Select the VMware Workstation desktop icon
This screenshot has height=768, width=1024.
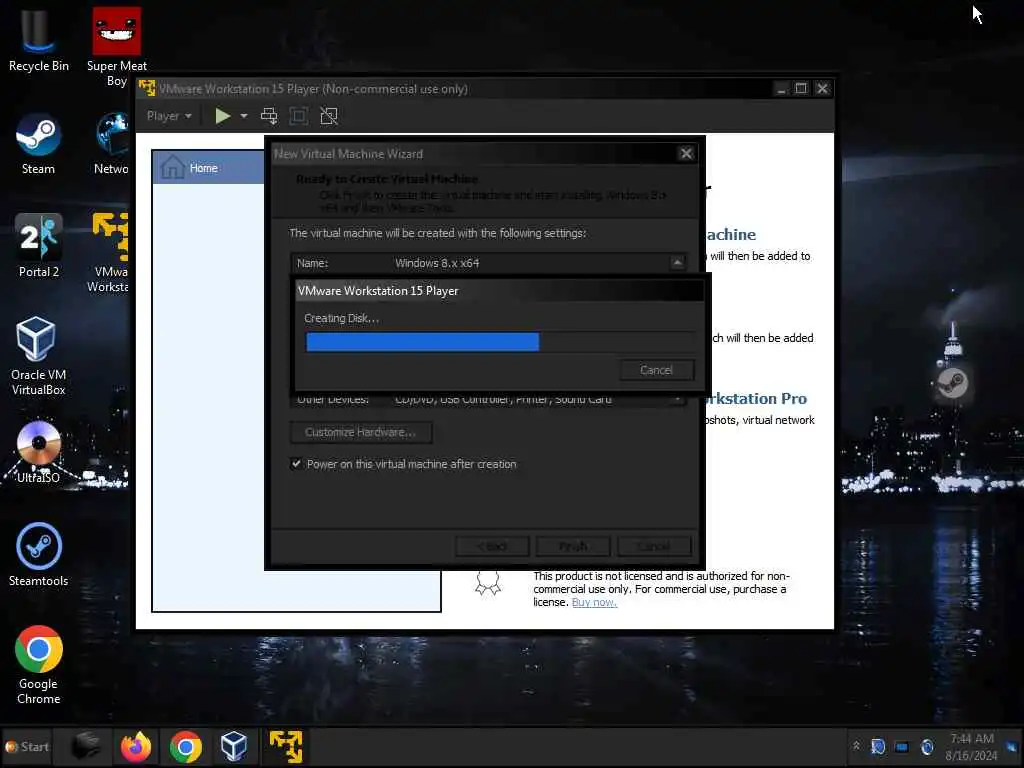(x=110, y=252)
